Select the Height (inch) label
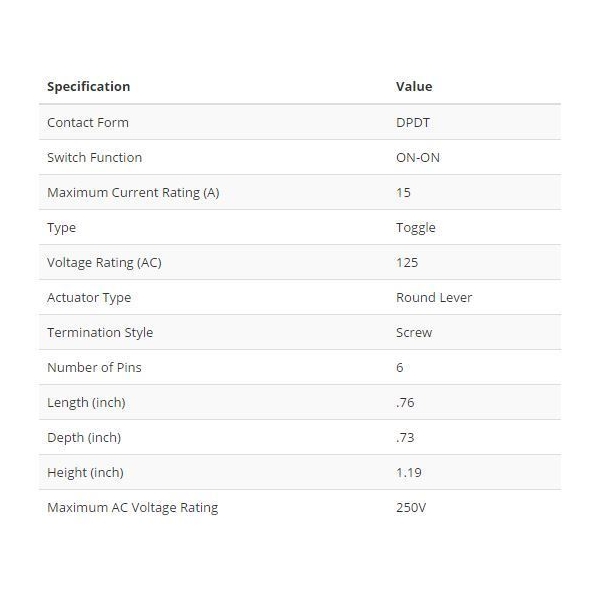 pos(85,472)
